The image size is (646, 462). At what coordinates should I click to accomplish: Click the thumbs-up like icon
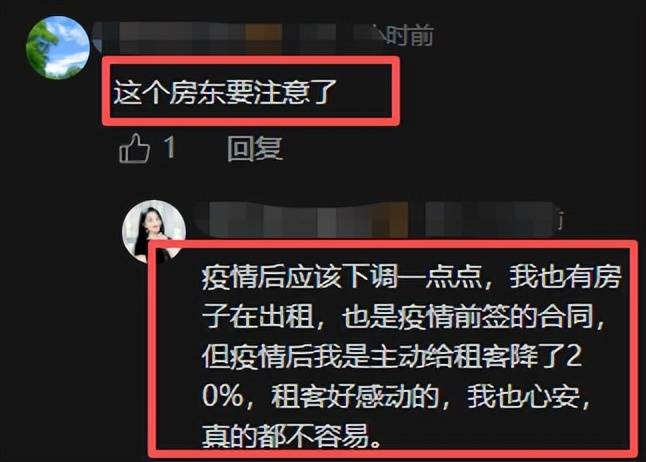(x=134, y=148)
